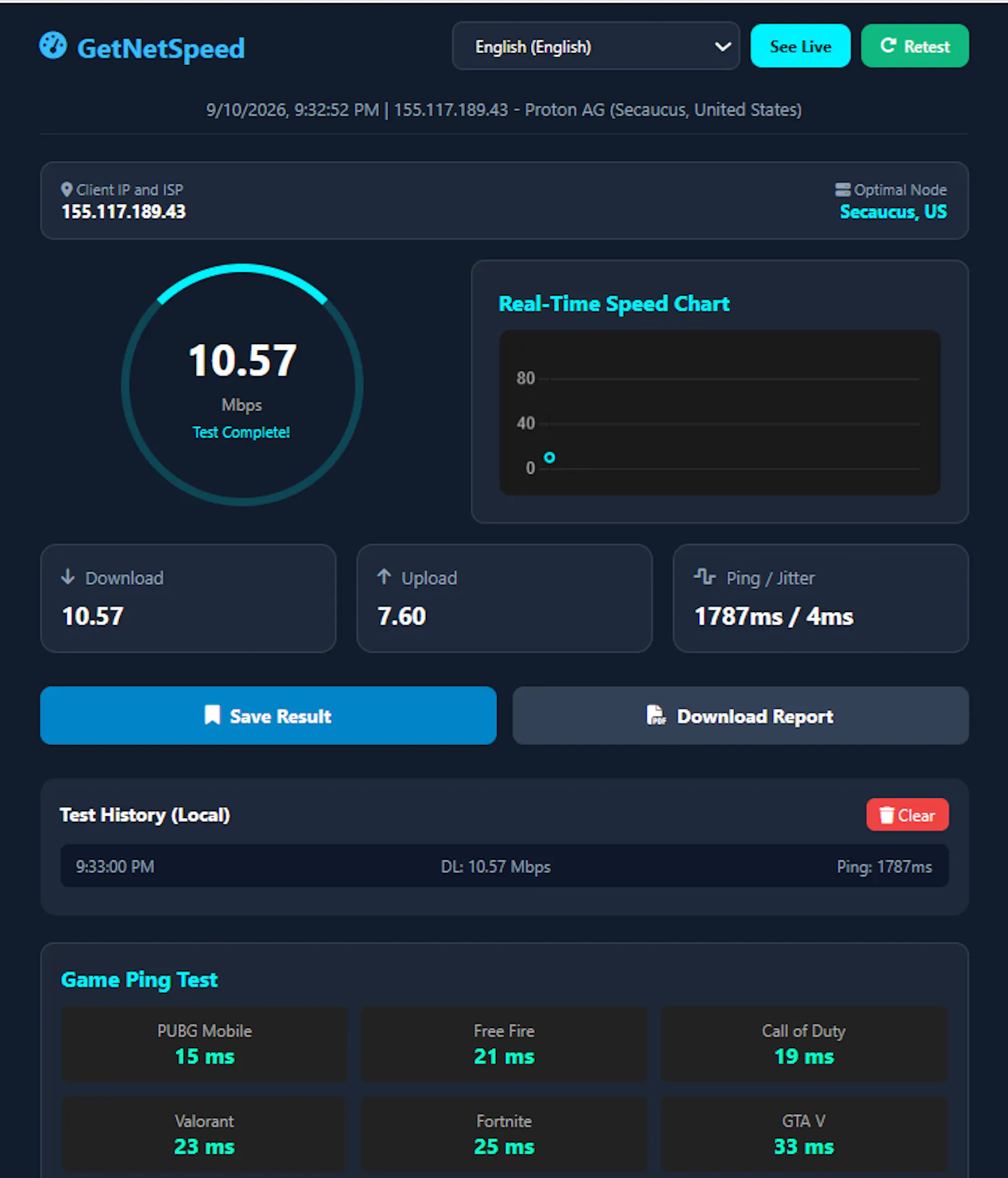Click the Call of Duty ping card

pos(804,1044)
